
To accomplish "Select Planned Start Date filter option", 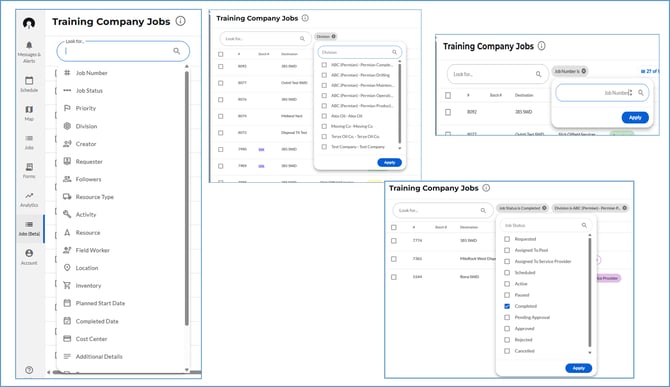I will pyautogui.click(x=100, y=303).
